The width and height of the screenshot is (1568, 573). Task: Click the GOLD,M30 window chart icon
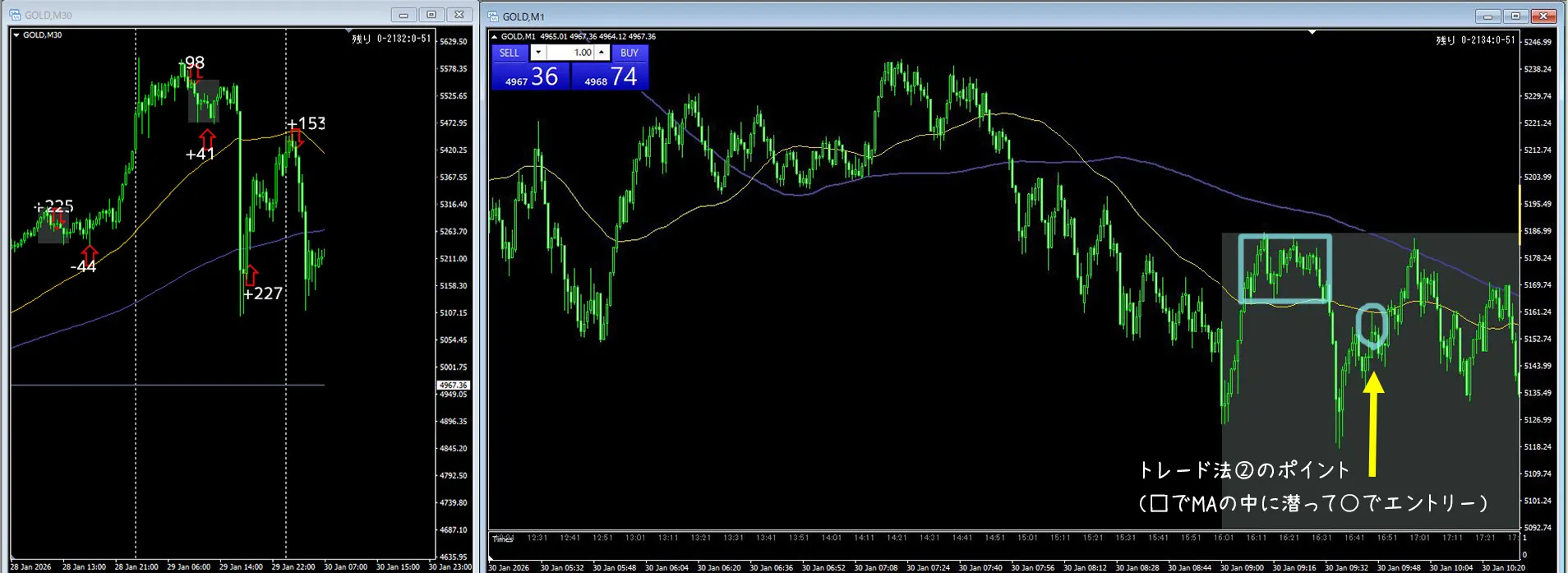[15, 15]
